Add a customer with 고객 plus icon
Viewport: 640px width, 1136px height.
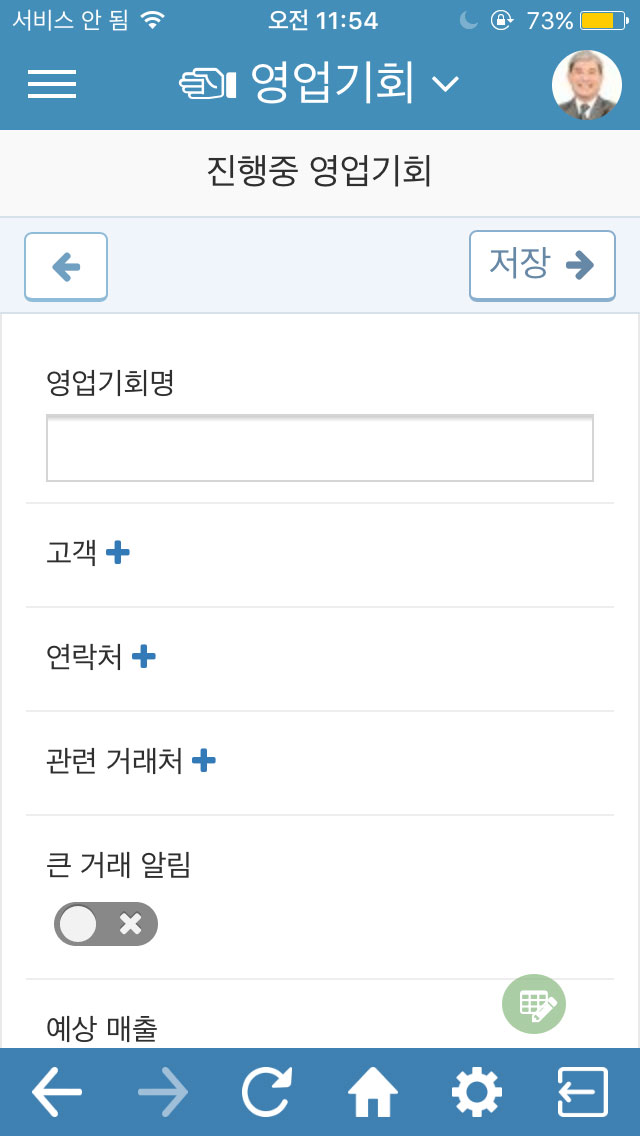(x=118, y=554)
